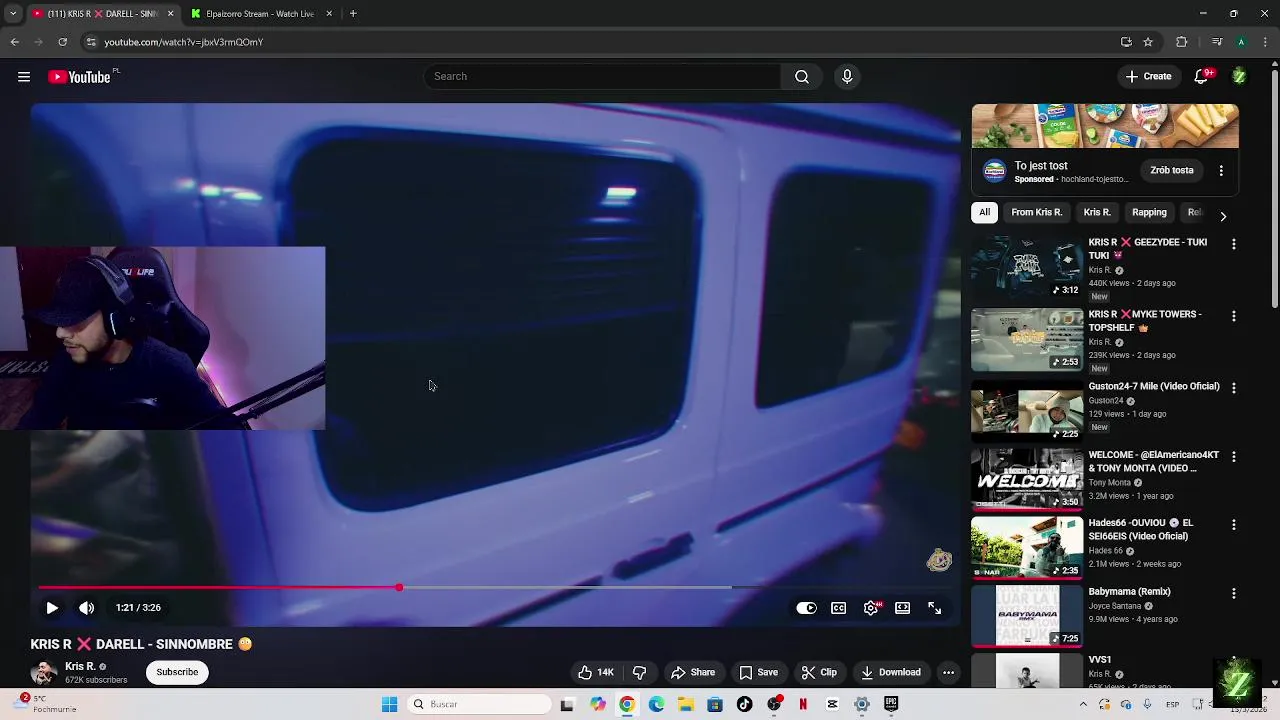Subscribe to Kris R. channel
Image resolution: width=1280 pixels, height=720 pixels.
coord(177,672)
